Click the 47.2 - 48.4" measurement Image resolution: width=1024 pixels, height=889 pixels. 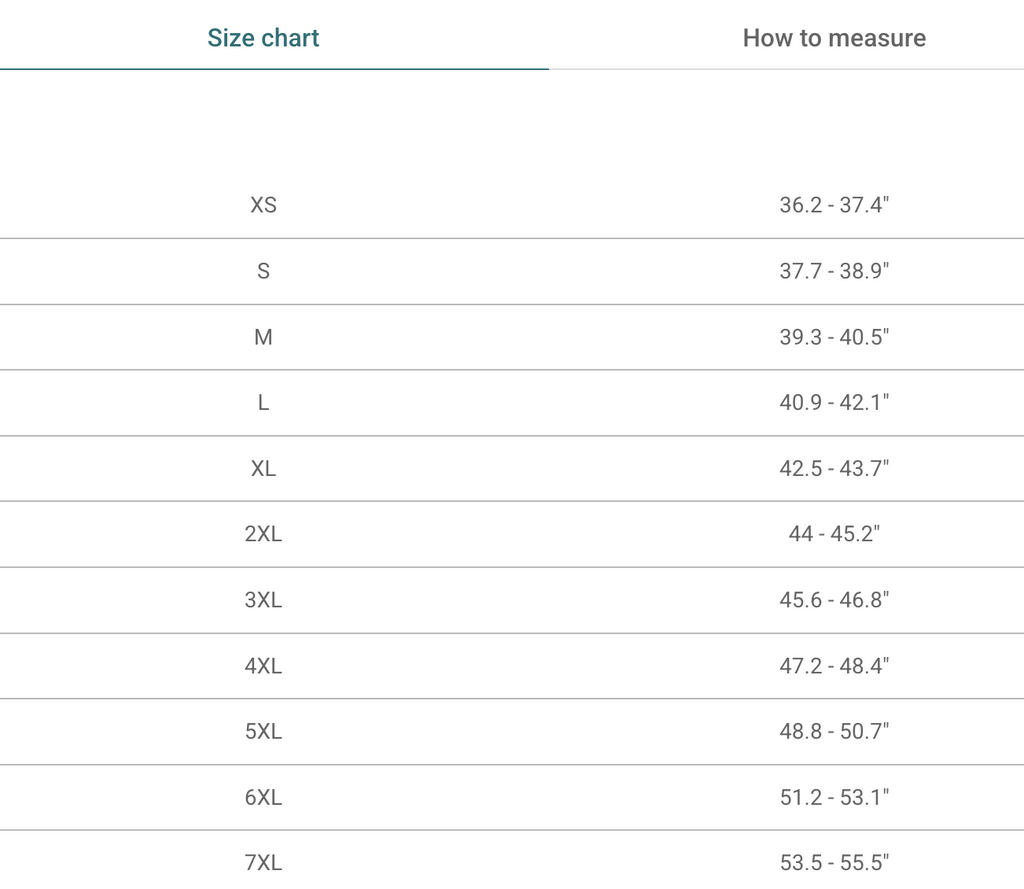tap(834, 666)
